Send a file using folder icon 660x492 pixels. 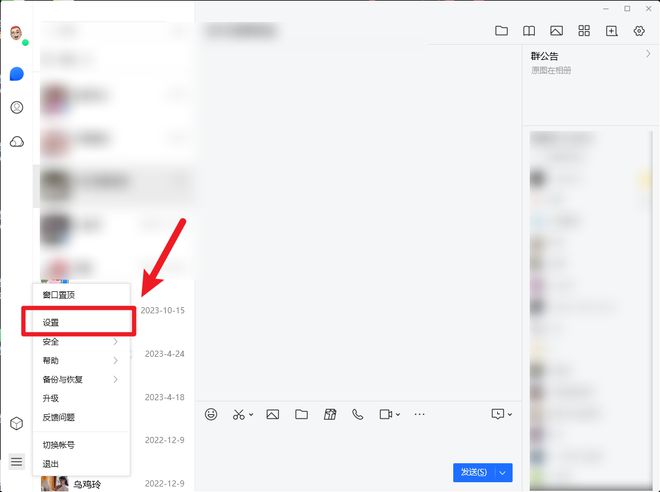coord(301,415)
